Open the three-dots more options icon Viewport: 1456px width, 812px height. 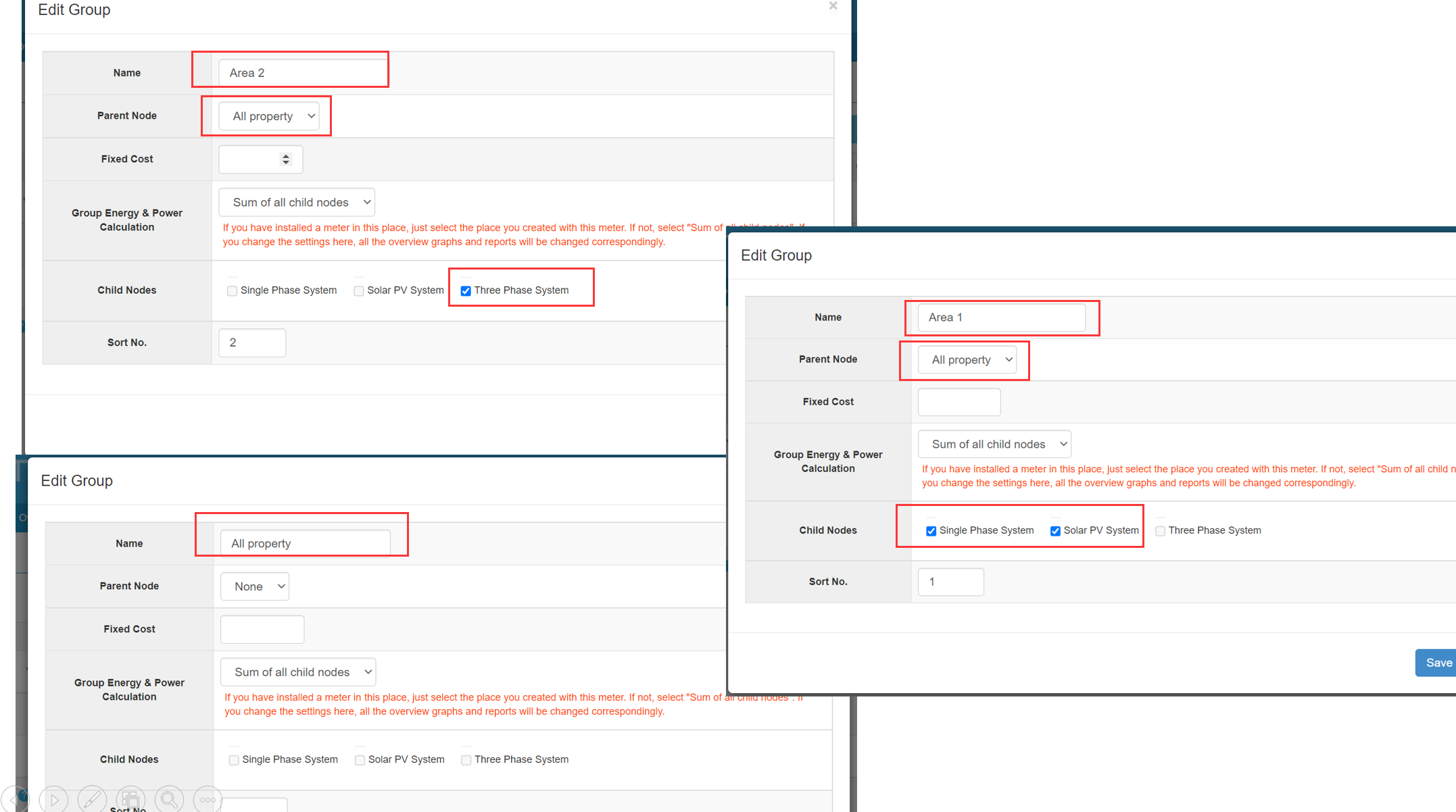click(x=208, y=800)
